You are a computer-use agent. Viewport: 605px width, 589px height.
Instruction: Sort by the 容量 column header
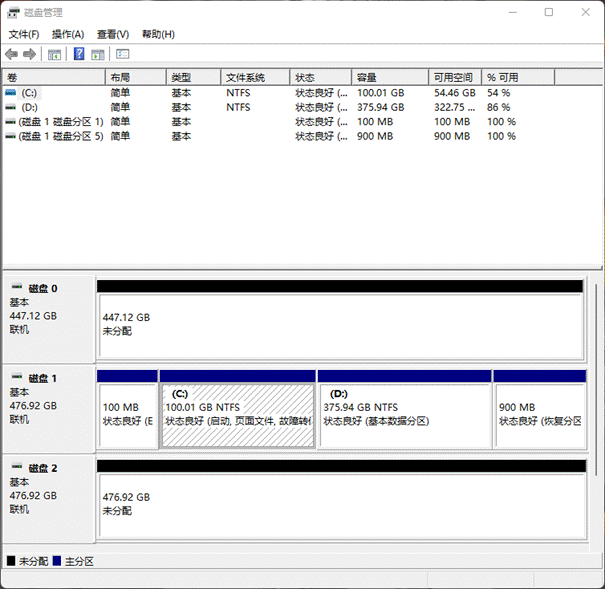367,77
